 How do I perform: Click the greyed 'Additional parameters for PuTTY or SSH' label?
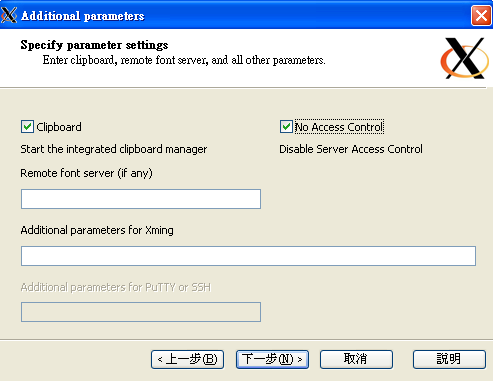116,287
